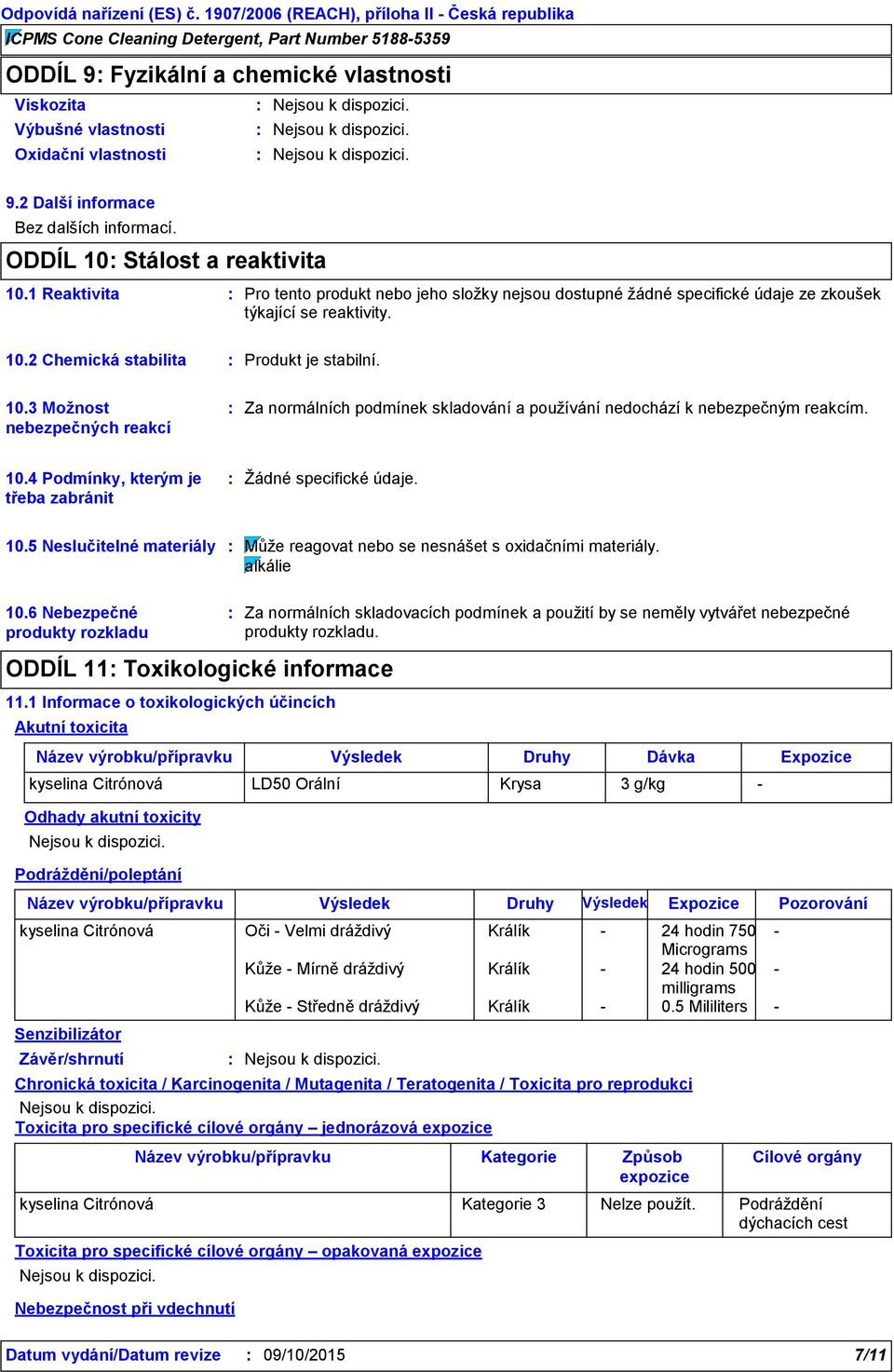The width and height of the screenshot is (894, 1372).
Task: Click the 'Cílové orgány' column header
Action: click(x=806, y=1158)
